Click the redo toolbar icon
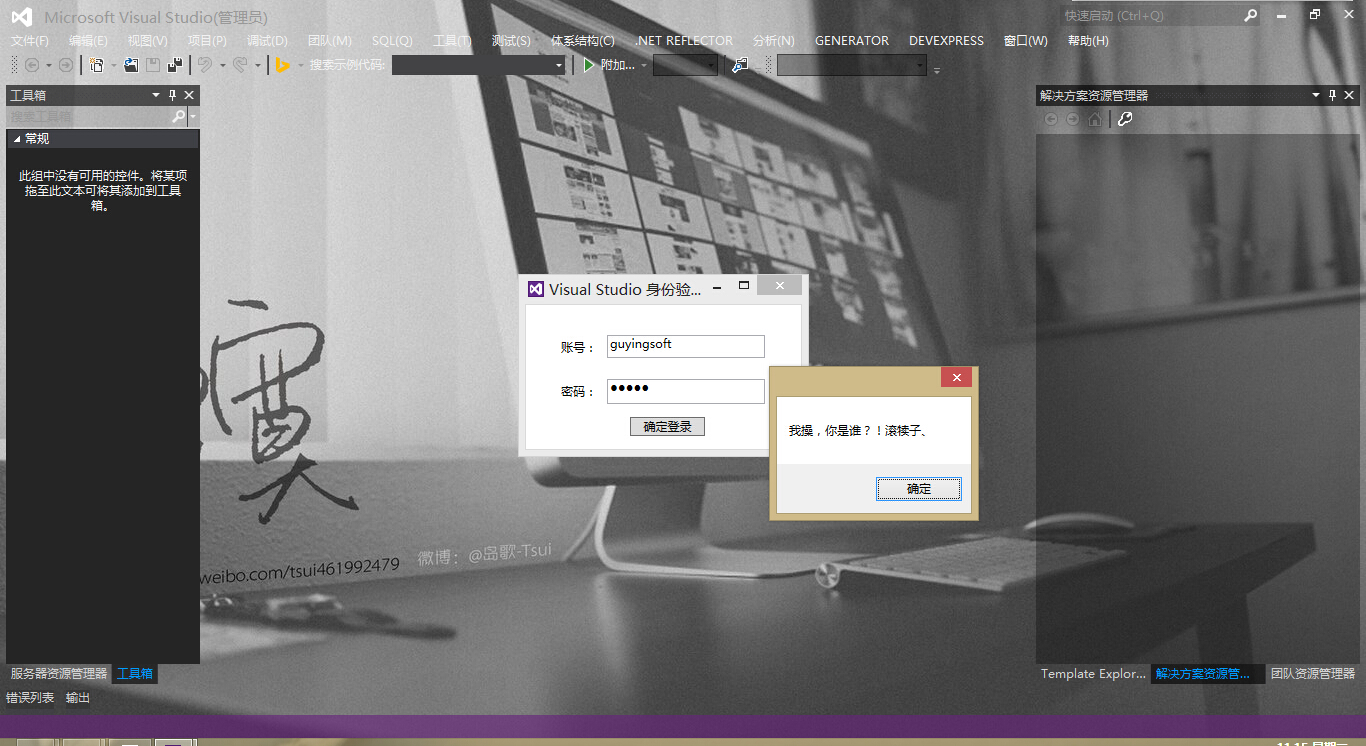This screenshot has height=746, width=1366. [239, 65]
